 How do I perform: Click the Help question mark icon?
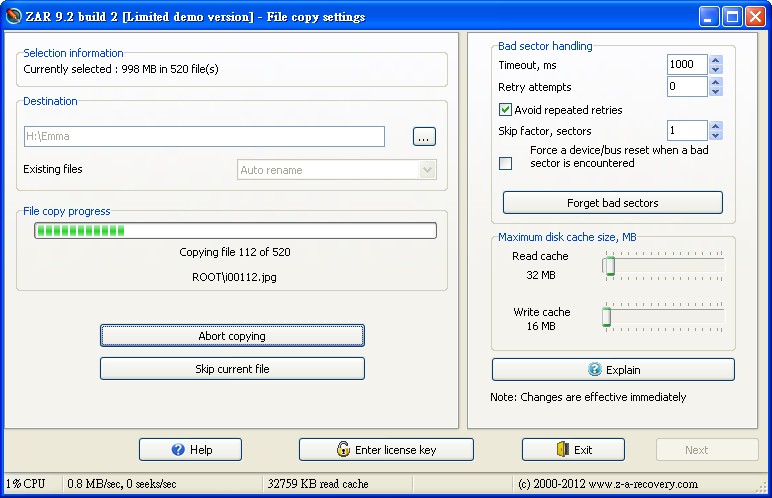coord(178,449)
